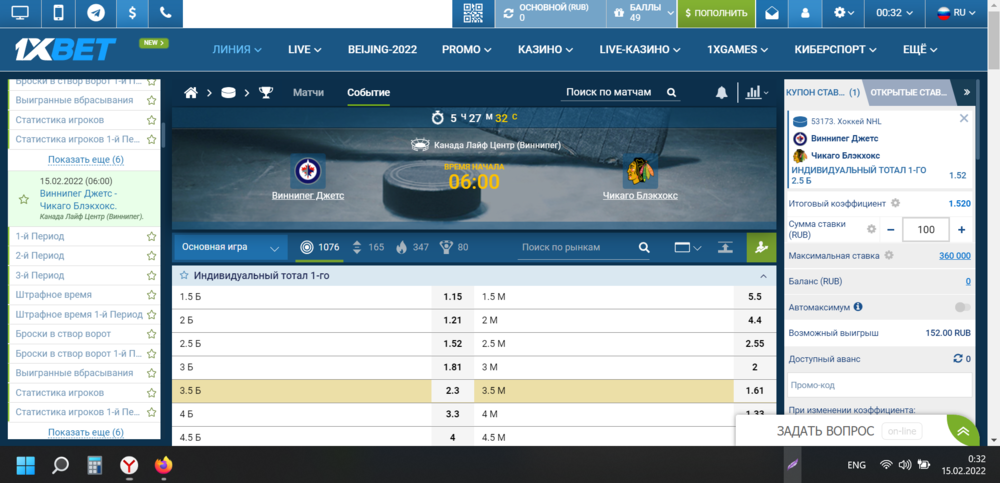Open the mobile app phone icon
1000x483 pixels.
pos(58,13)
